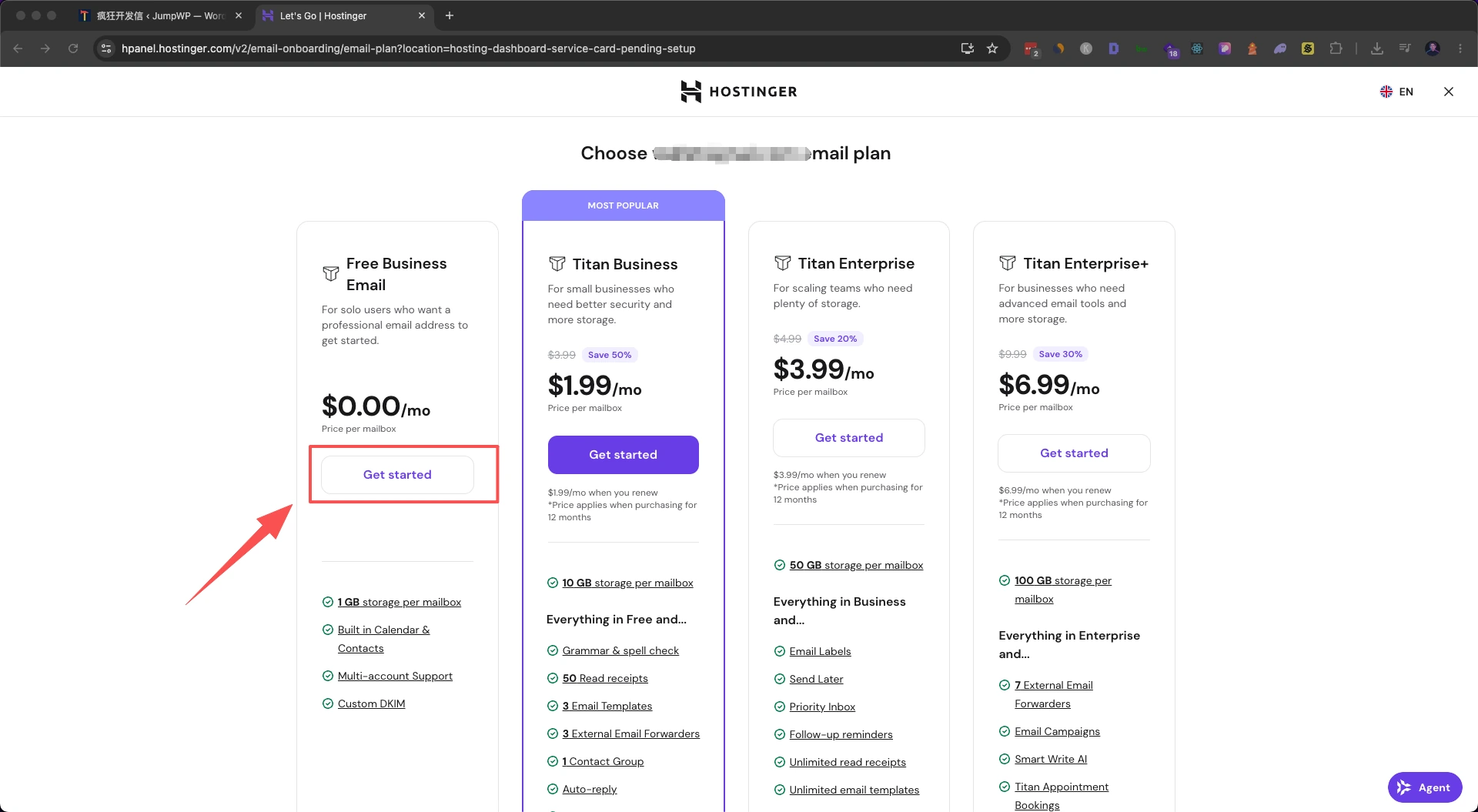Get started with Titan Business plan

tap(624, 455)
